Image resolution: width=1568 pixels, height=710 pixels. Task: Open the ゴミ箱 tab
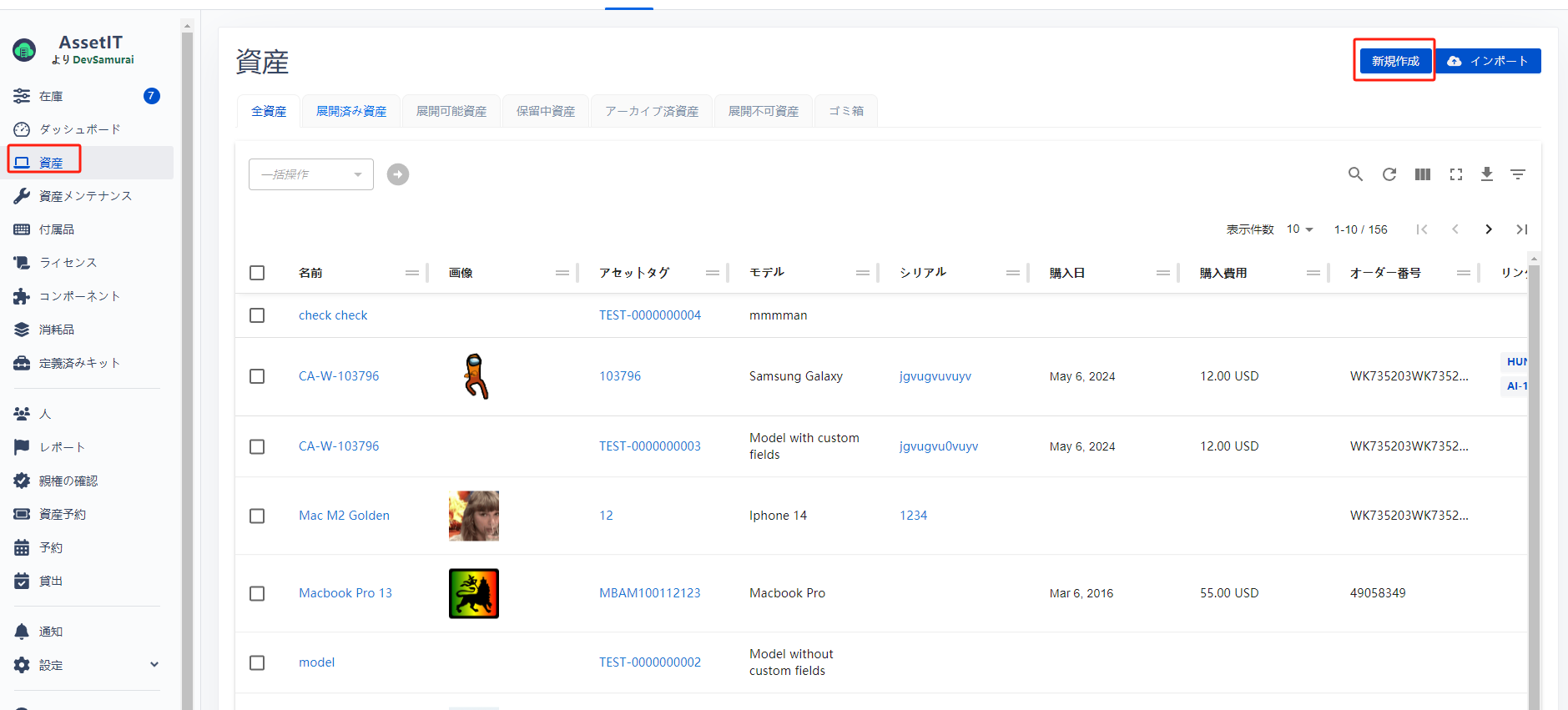(x=845, y=111)
